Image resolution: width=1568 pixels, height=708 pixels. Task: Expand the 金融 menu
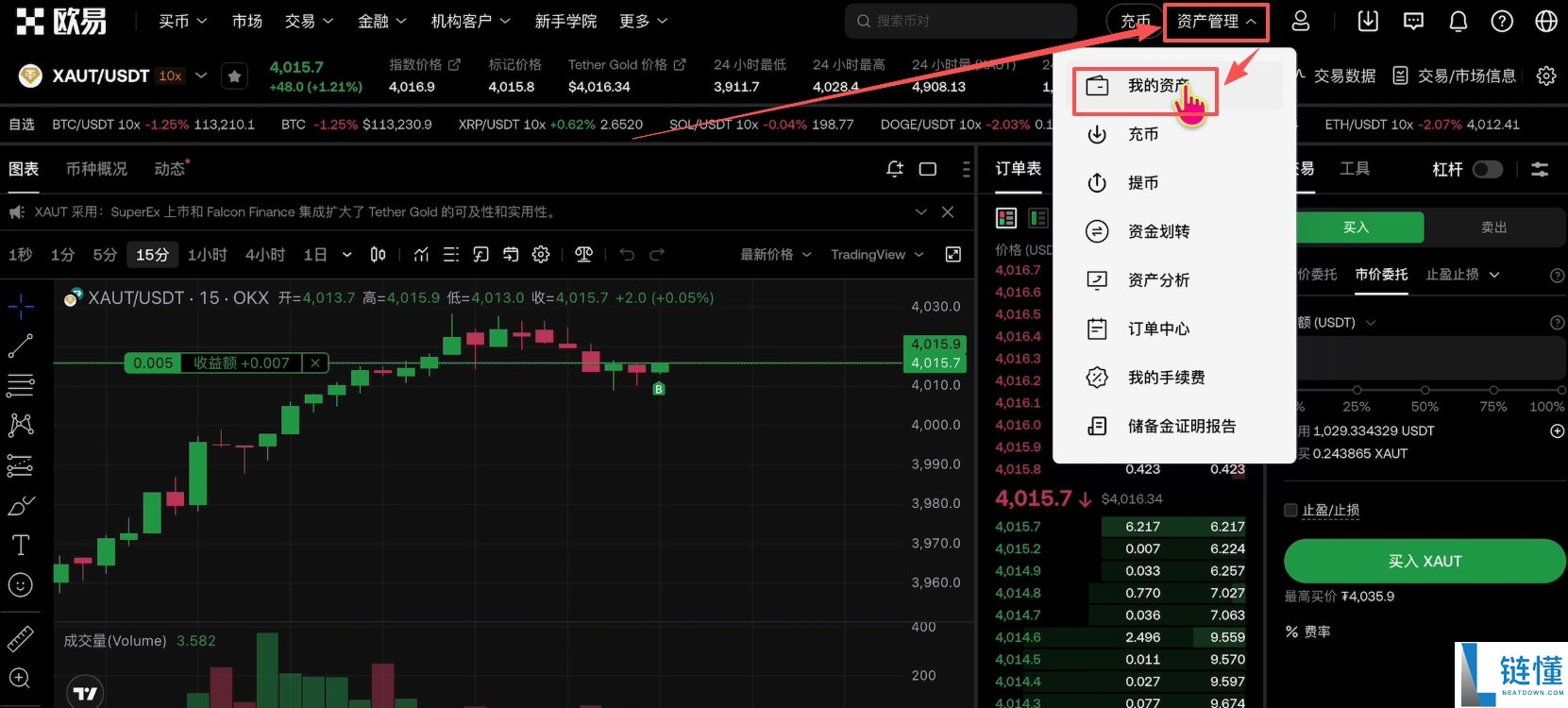point(381,21)
